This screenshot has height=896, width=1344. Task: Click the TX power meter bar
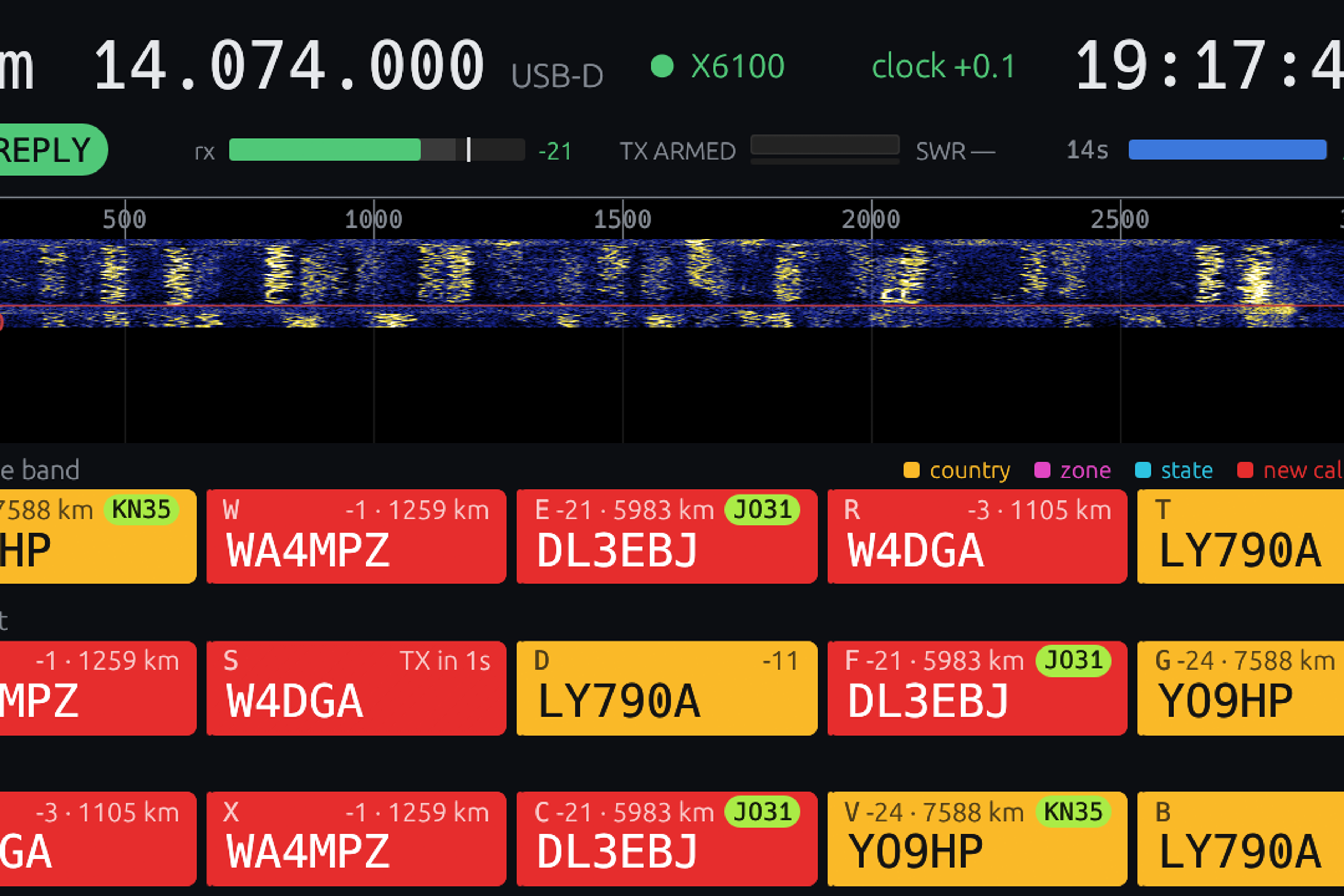[825, 145]
